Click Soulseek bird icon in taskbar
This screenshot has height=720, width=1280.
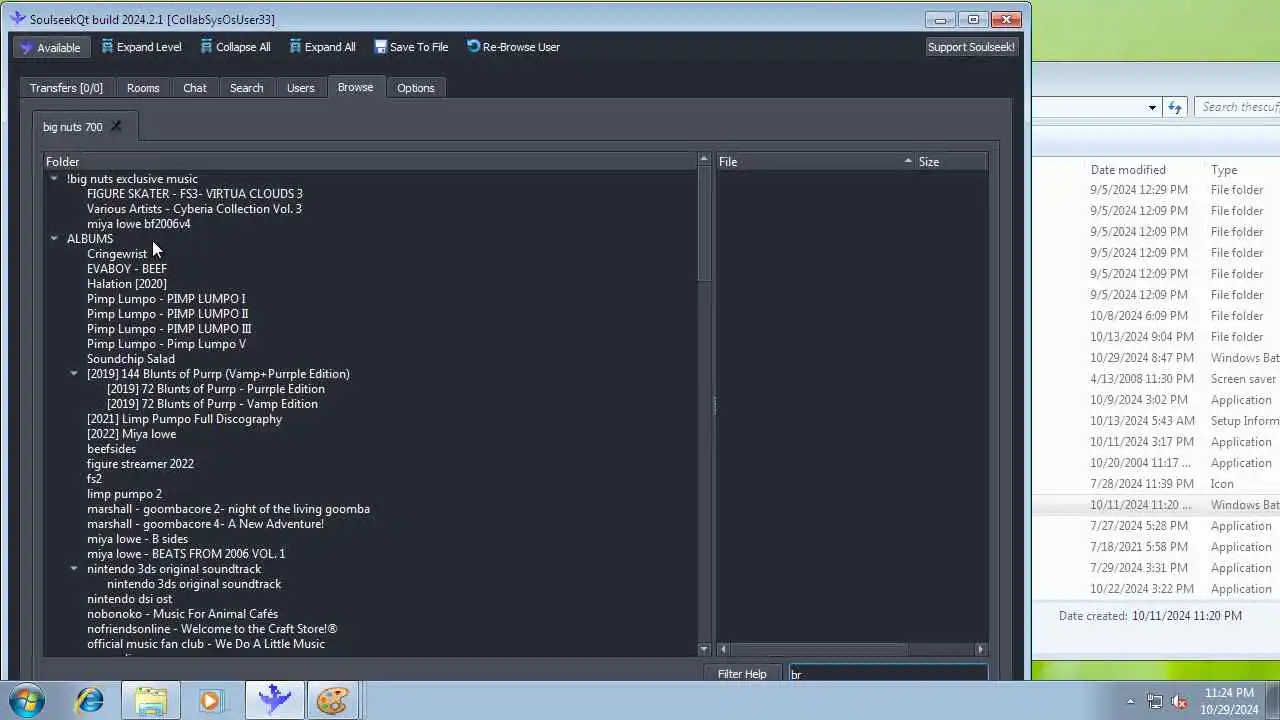pyautogui.click(x=273, y=701)
